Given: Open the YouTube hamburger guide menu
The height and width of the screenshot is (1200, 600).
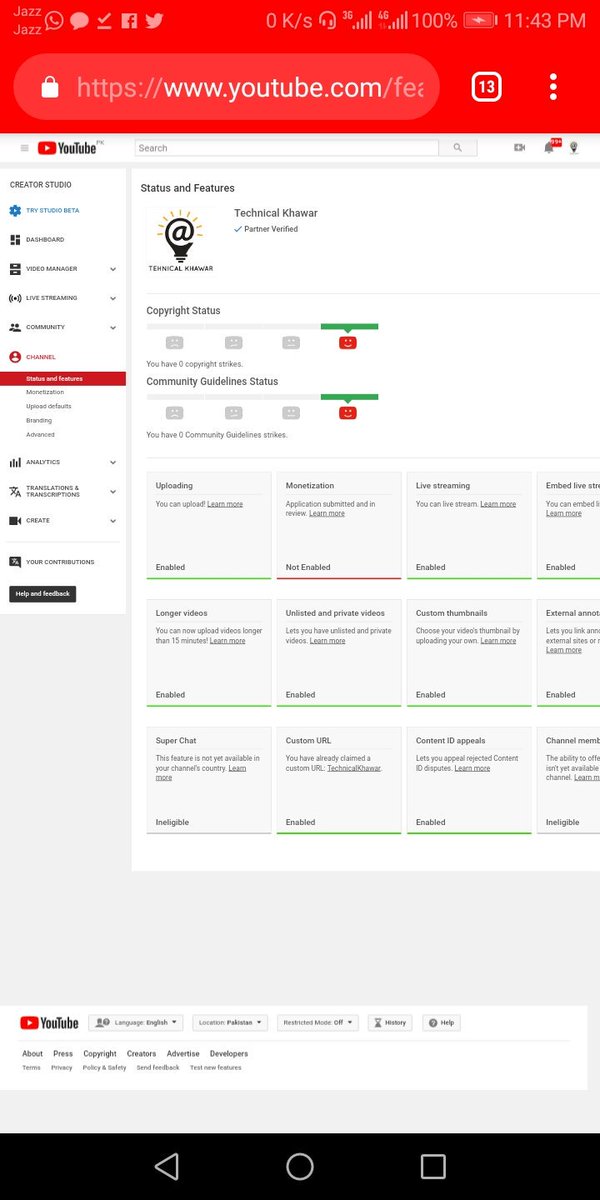Looking at the screenshot, I should (25, 148).
